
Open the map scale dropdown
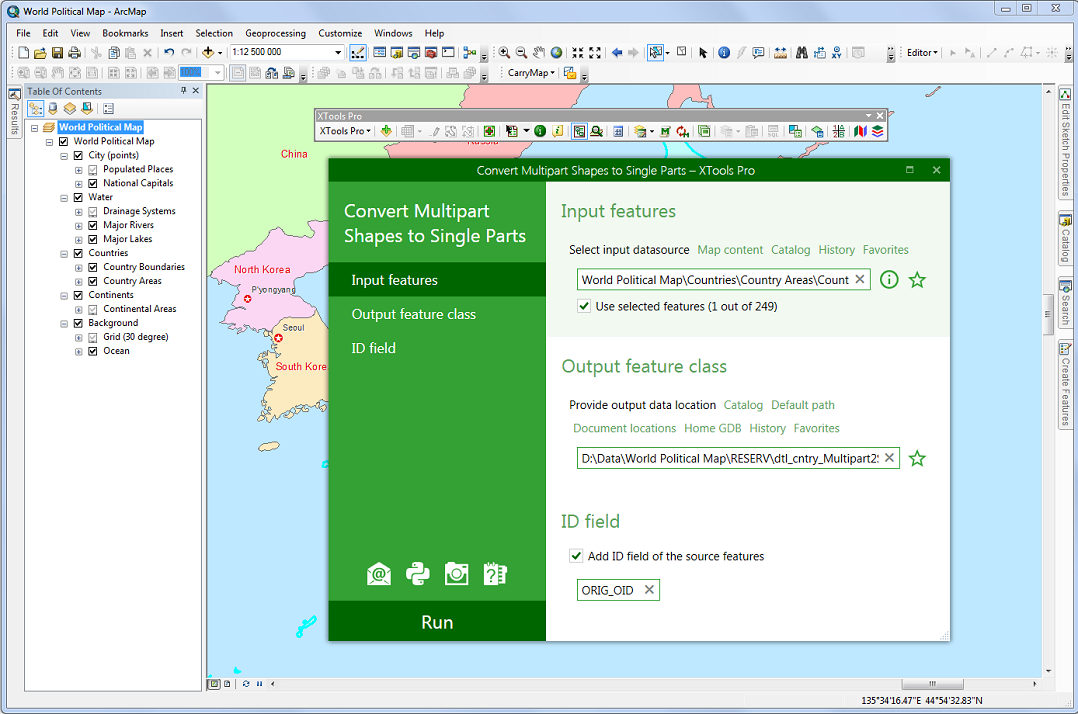point(338,52)
